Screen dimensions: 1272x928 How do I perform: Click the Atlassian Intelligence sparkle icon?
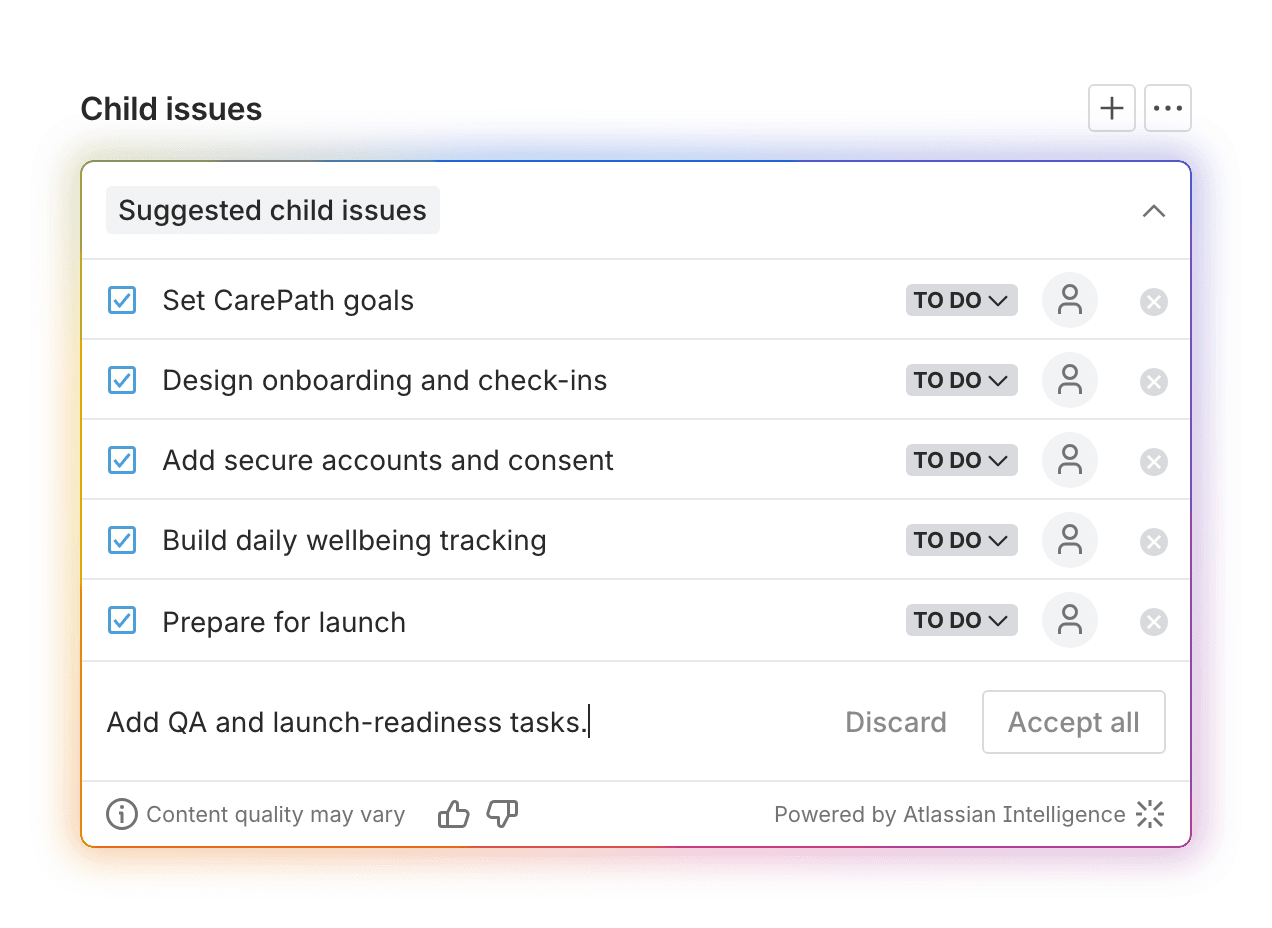1151,814
